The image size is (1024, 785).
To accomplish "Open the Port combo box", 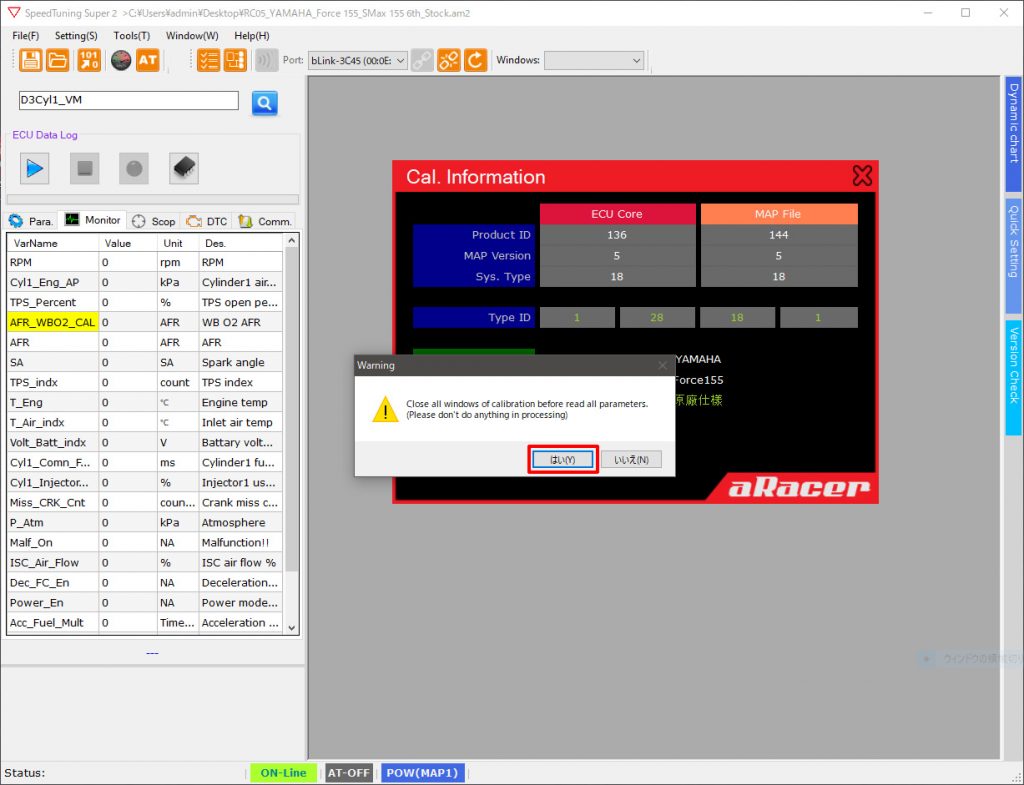I will point(358,61).
